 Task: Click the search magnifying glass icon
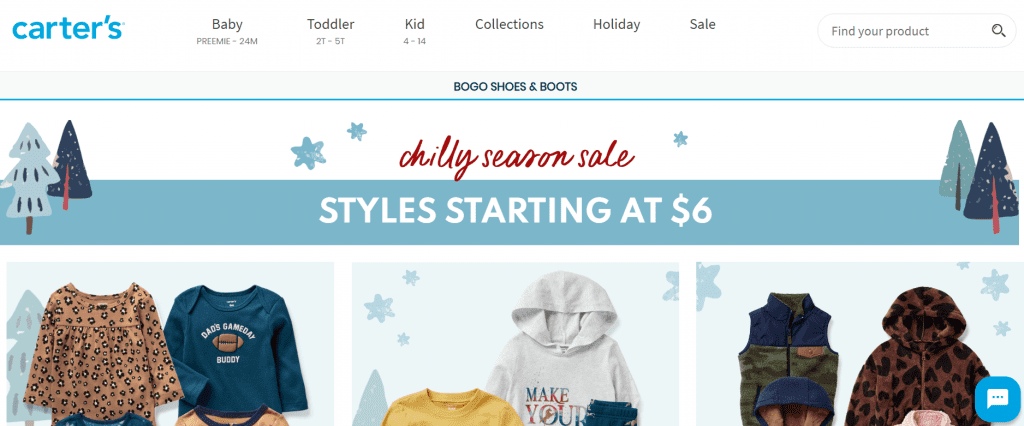998,31
